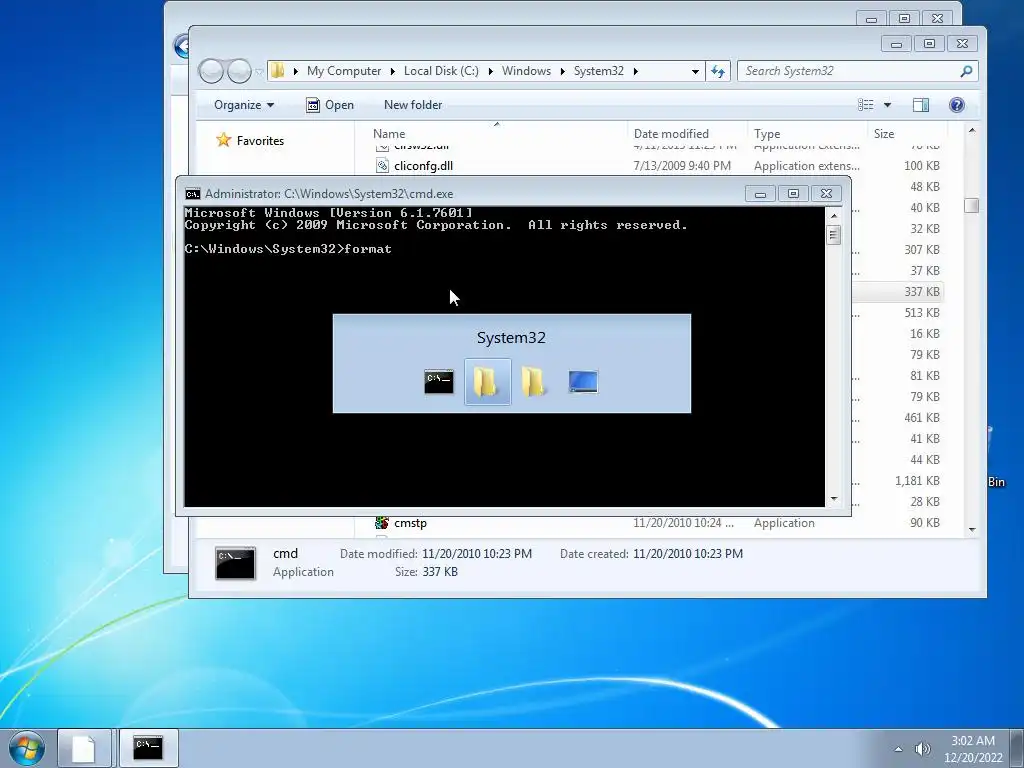Open Organize menu
Screen dimensions: 1024x768
(244, 105)
